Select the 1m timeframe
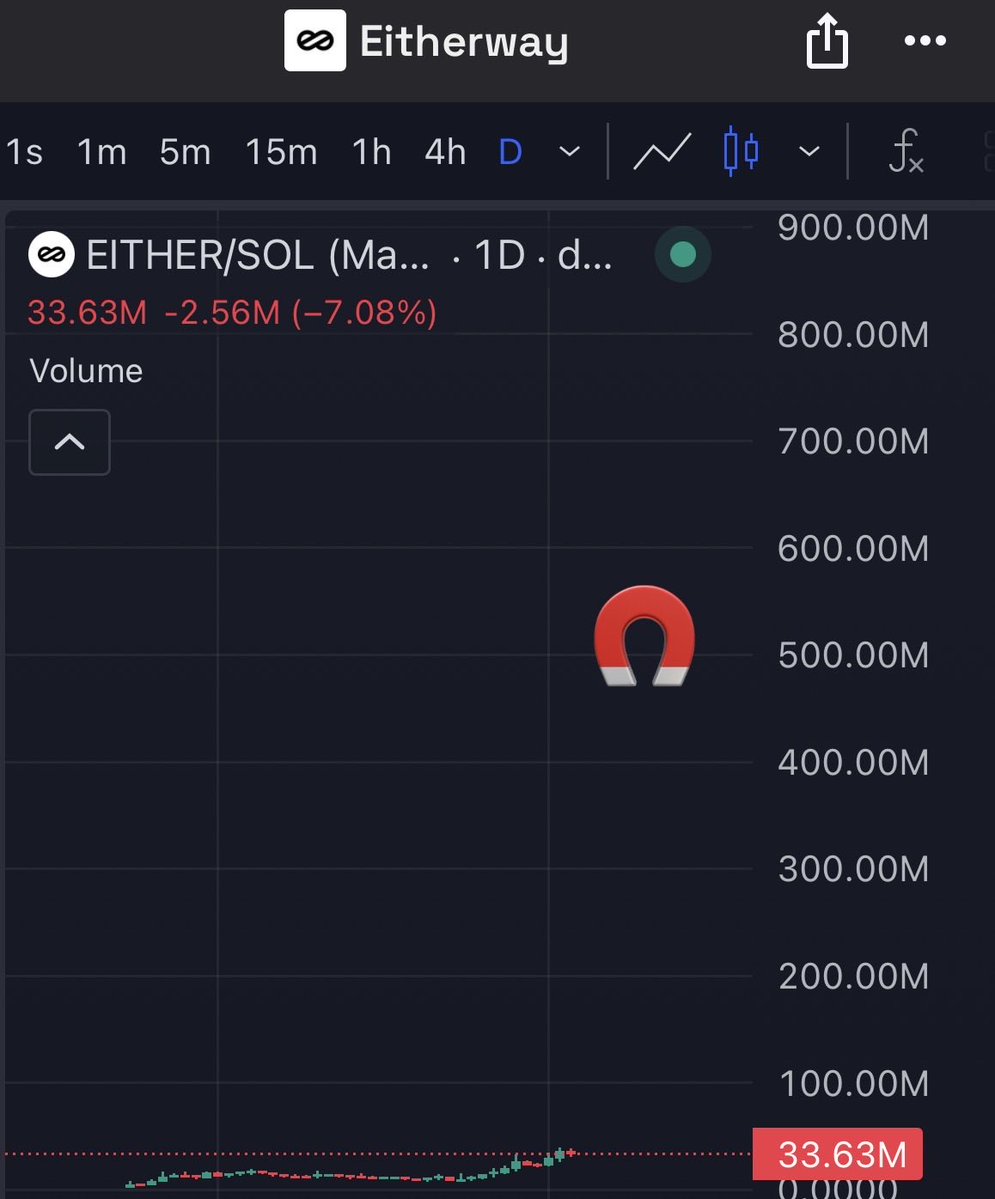 pyautogui.click(x=102, y=151)
